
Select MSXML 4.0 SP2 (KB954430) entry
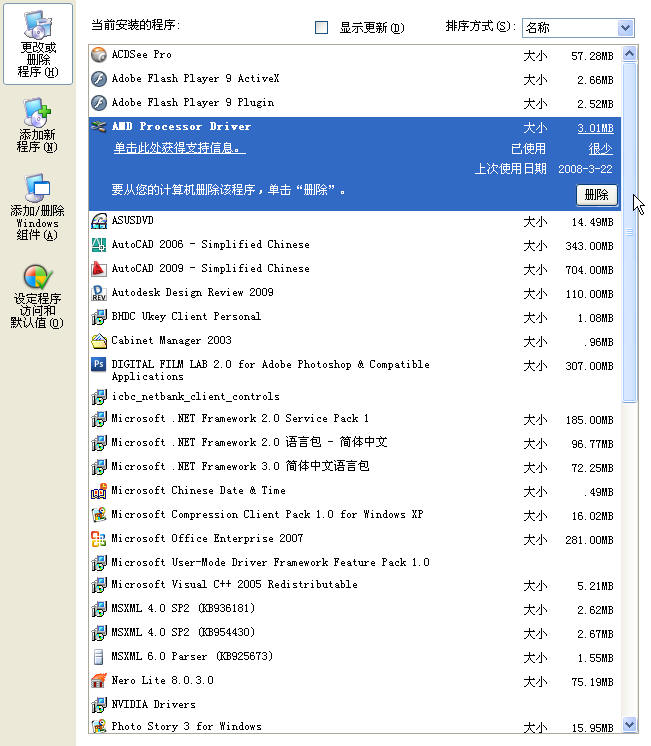click(355, 633)
